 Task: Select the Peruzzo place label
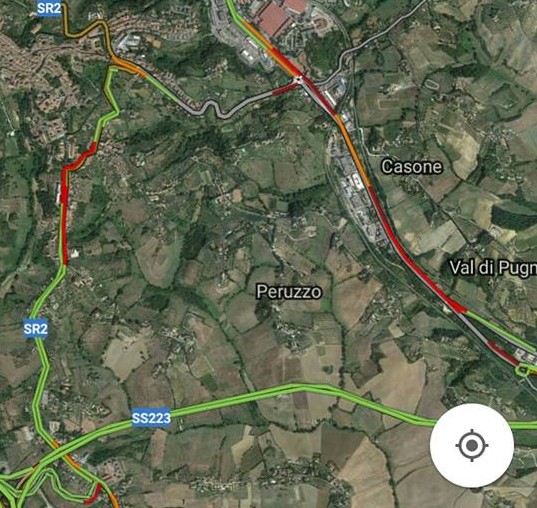coord(289,292)
